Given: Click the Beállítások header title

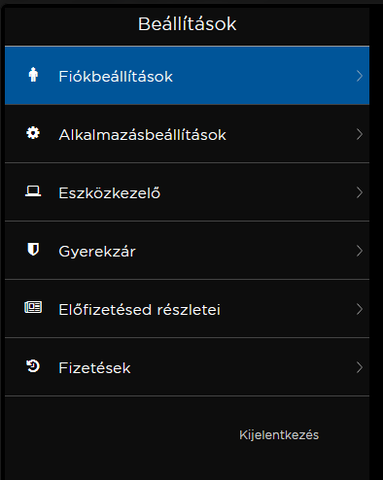Looking at the screenshot, I should coord(187,24).
